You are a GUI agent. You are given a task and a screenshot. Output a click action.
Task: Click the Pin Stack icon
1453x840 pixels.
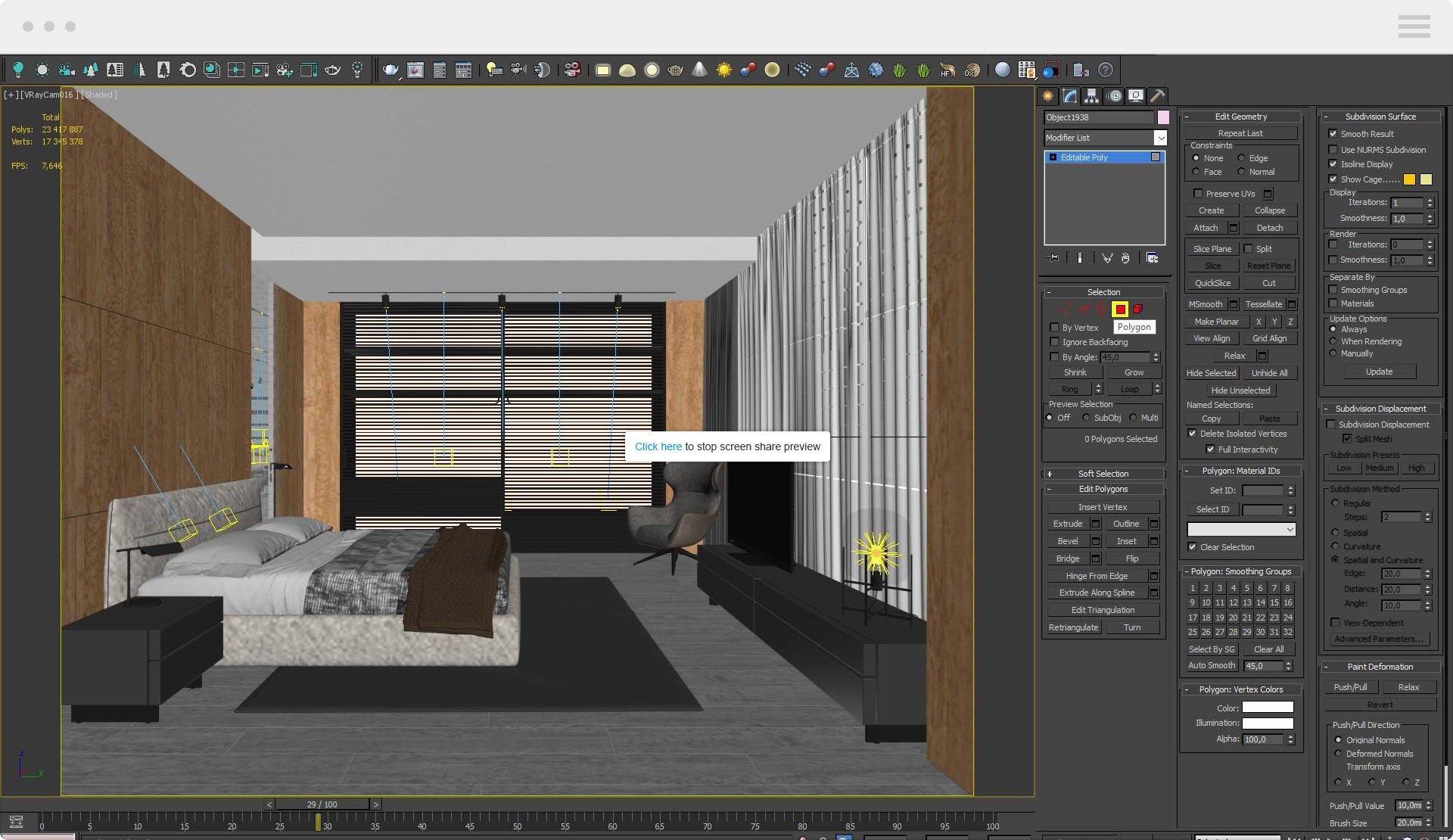click(1053, 258)
